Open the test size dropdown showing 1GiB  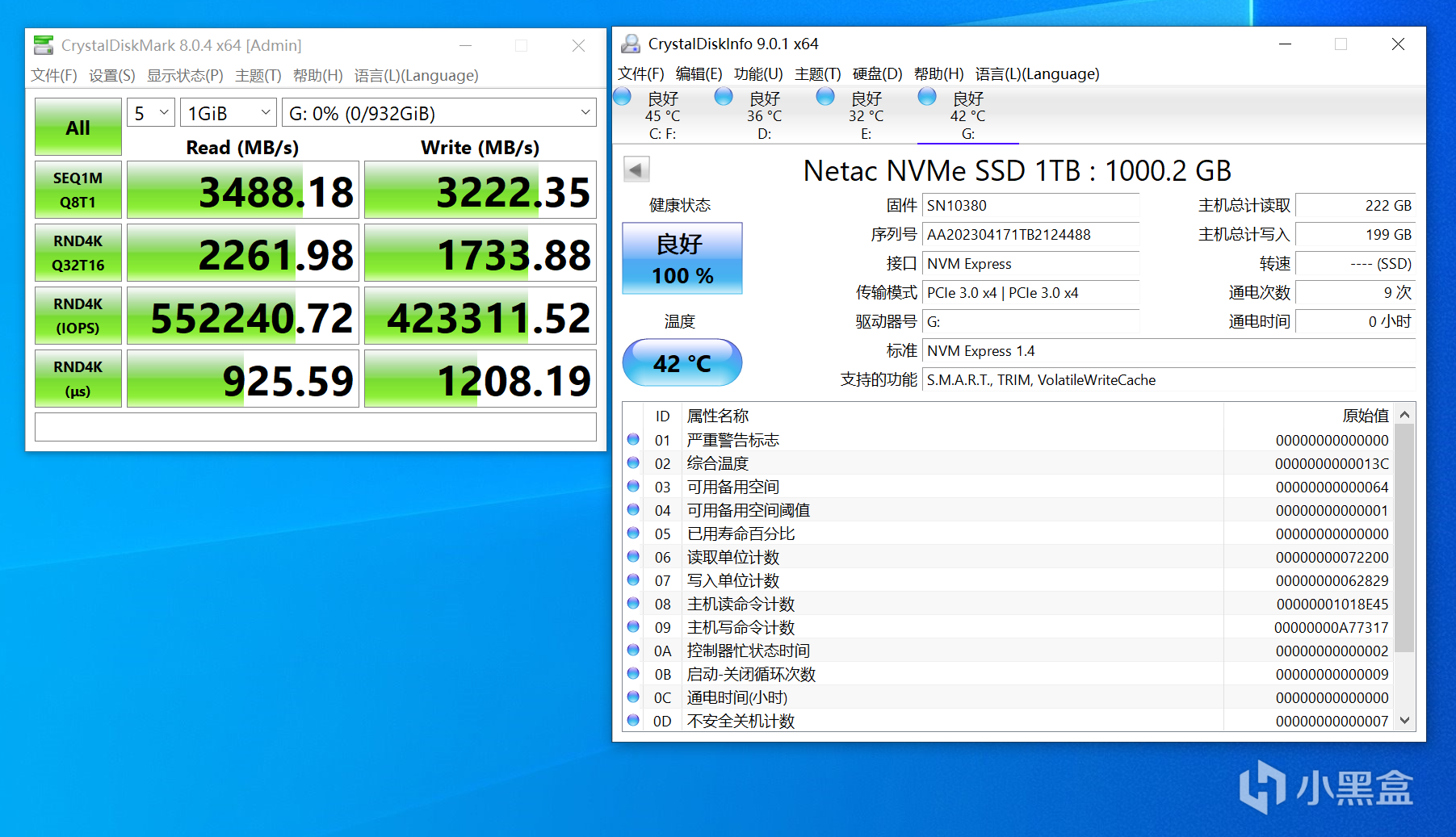coord(229,113)
